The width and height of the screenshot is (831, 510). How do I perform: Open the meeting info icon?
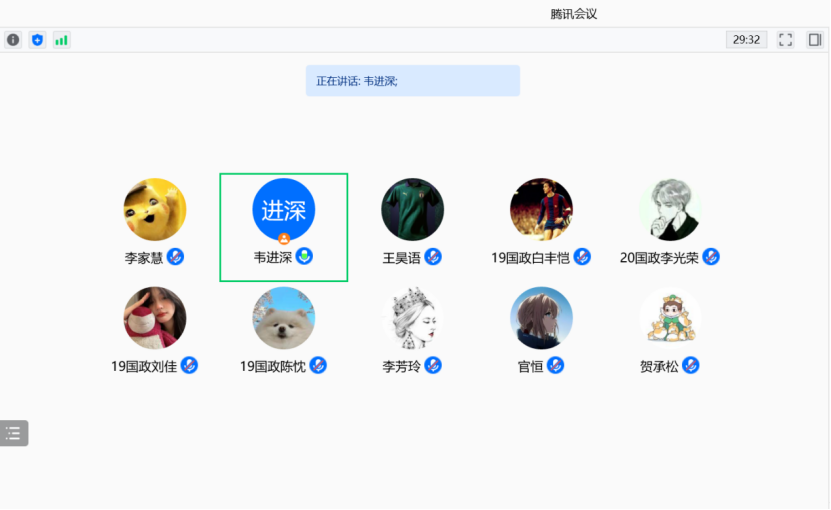point(13,40)
